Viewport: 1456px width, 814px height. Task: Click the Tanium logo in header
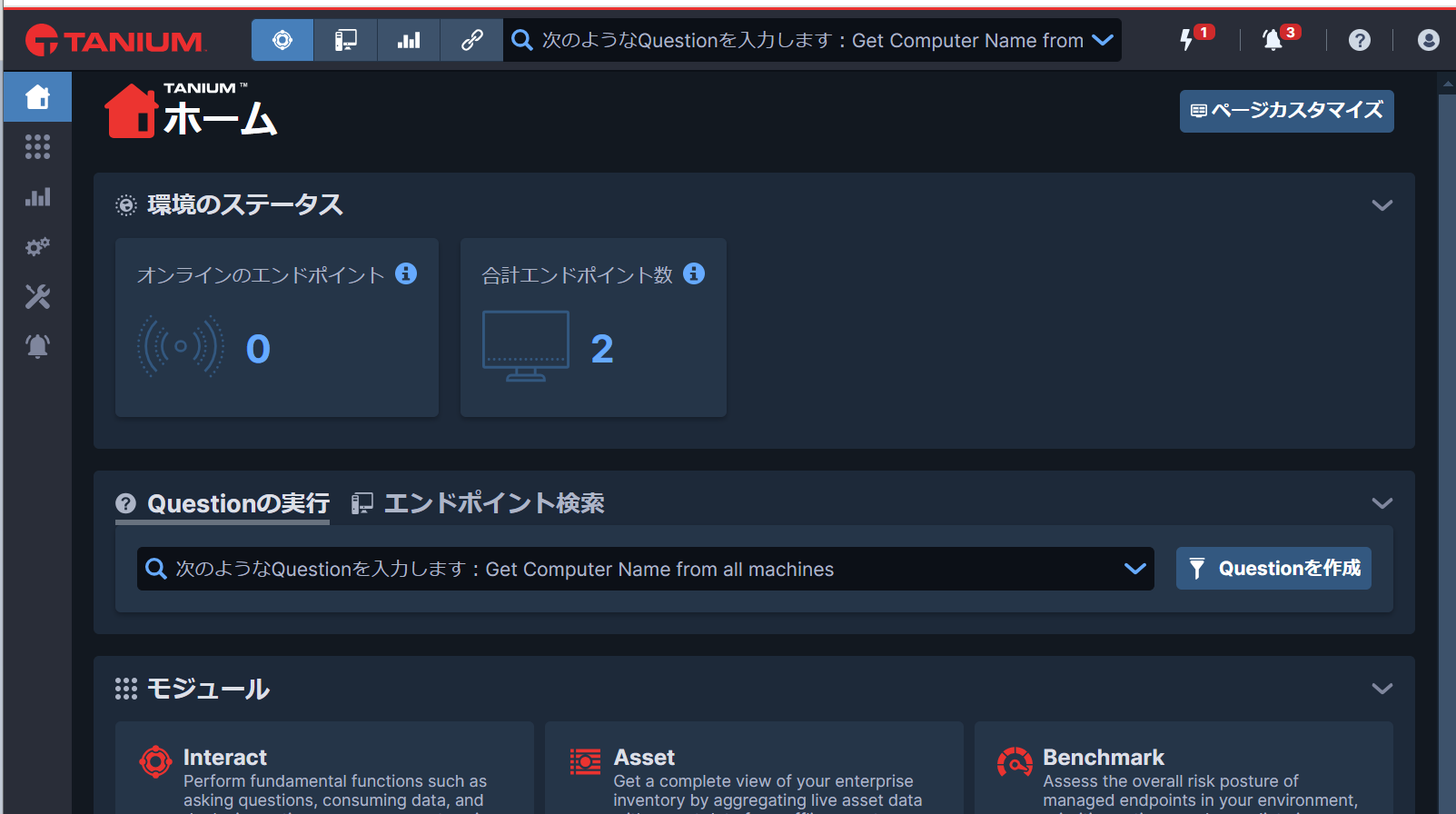click(x=115, y=41)
